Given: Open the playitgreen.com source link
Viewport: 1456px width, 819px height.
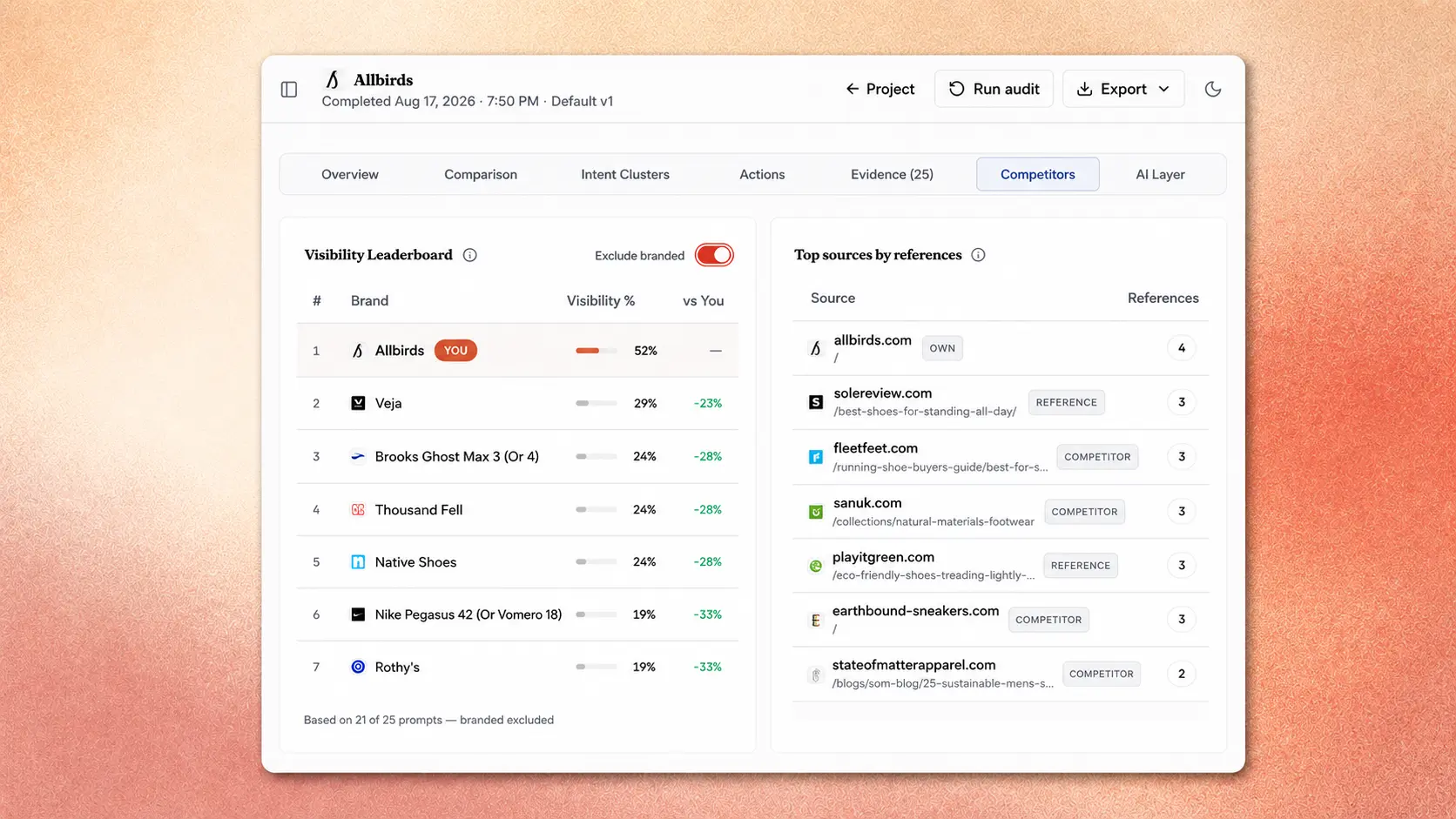Looking at the screenshot, I should (883, 557).
